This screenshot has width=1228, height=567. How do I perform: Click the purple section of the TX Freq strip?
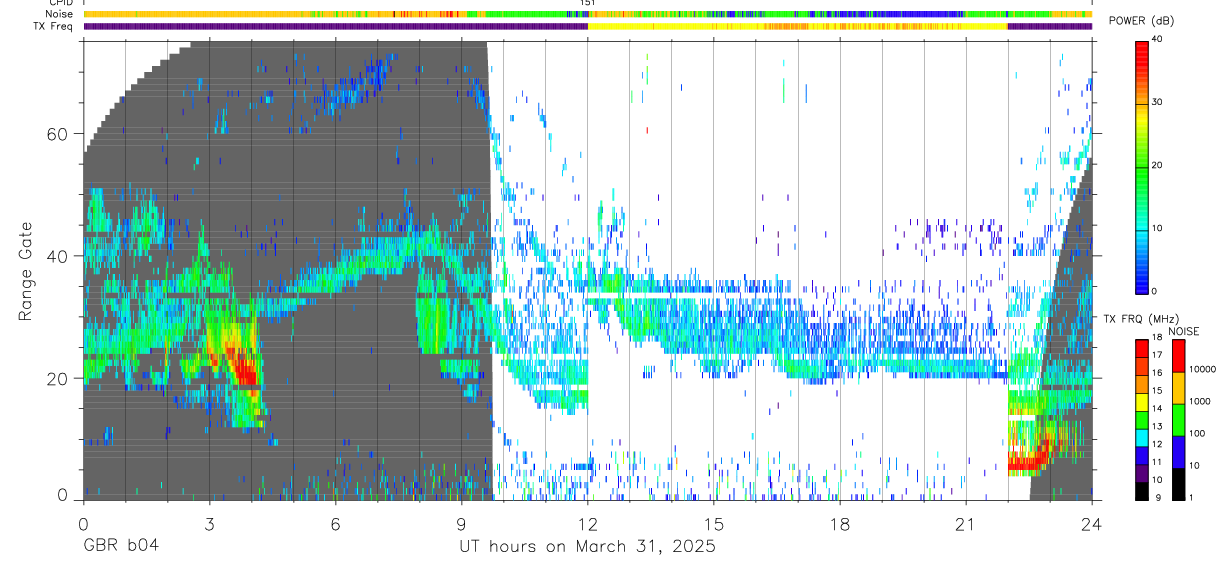(x=335, y=26)
